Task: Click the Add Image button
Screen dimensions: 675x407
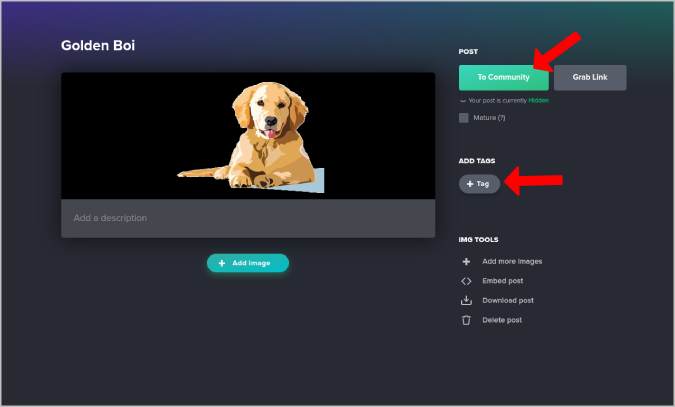Action: [248, 263]
